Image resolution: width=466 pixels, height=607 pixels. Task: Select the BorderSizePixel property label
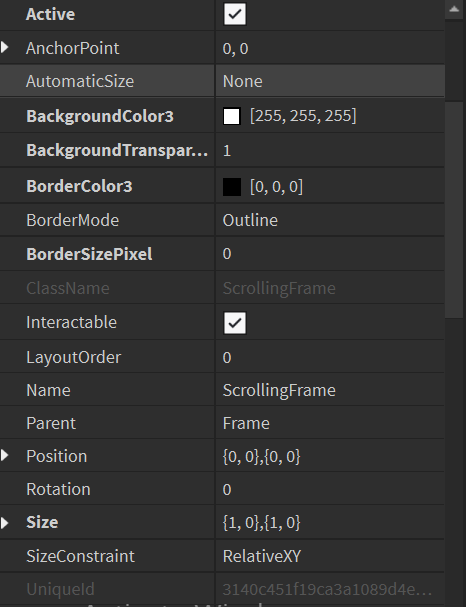point(89,254)
